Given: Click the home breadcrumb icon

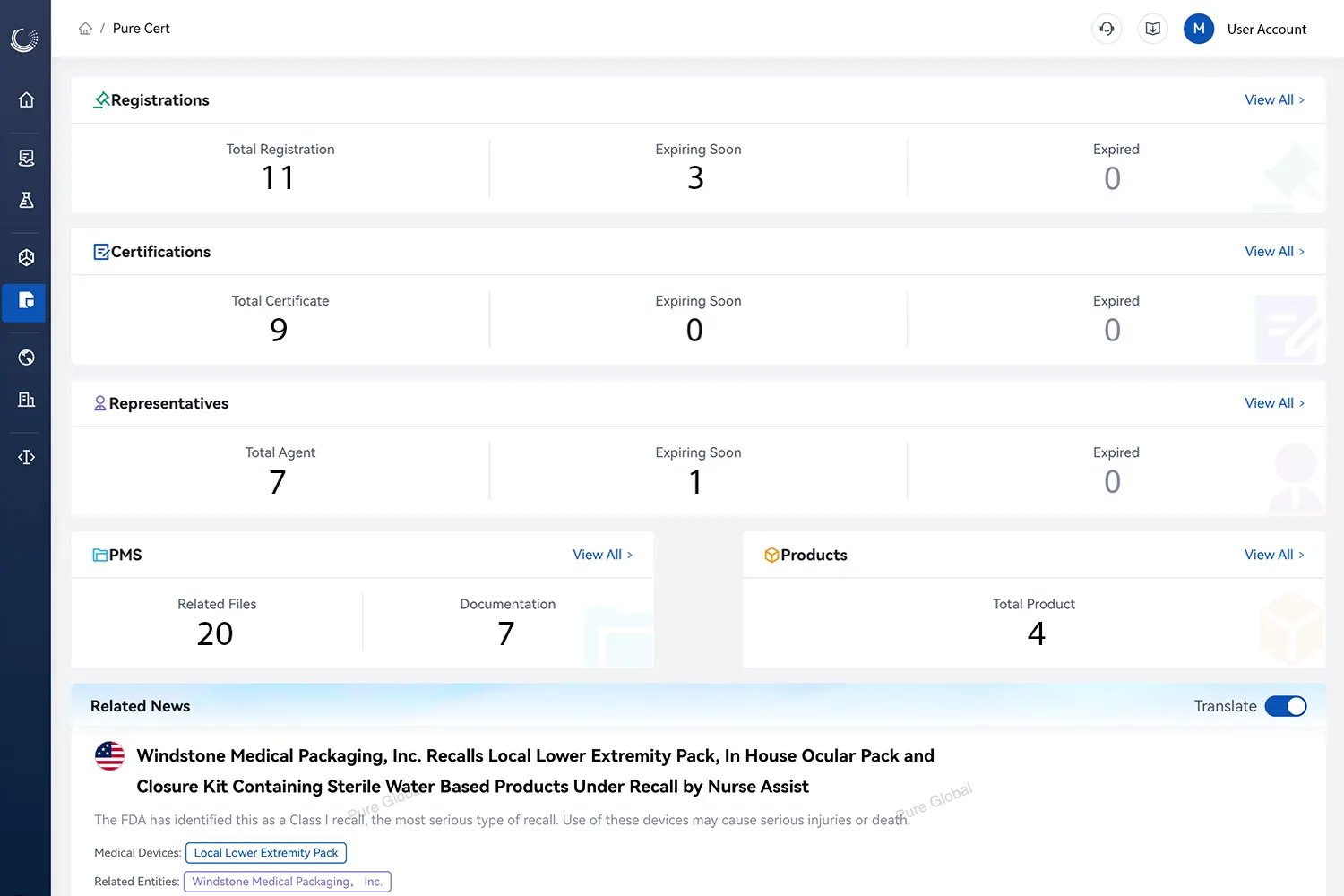Looking at the screenshot, I should [x=85, y=28].
